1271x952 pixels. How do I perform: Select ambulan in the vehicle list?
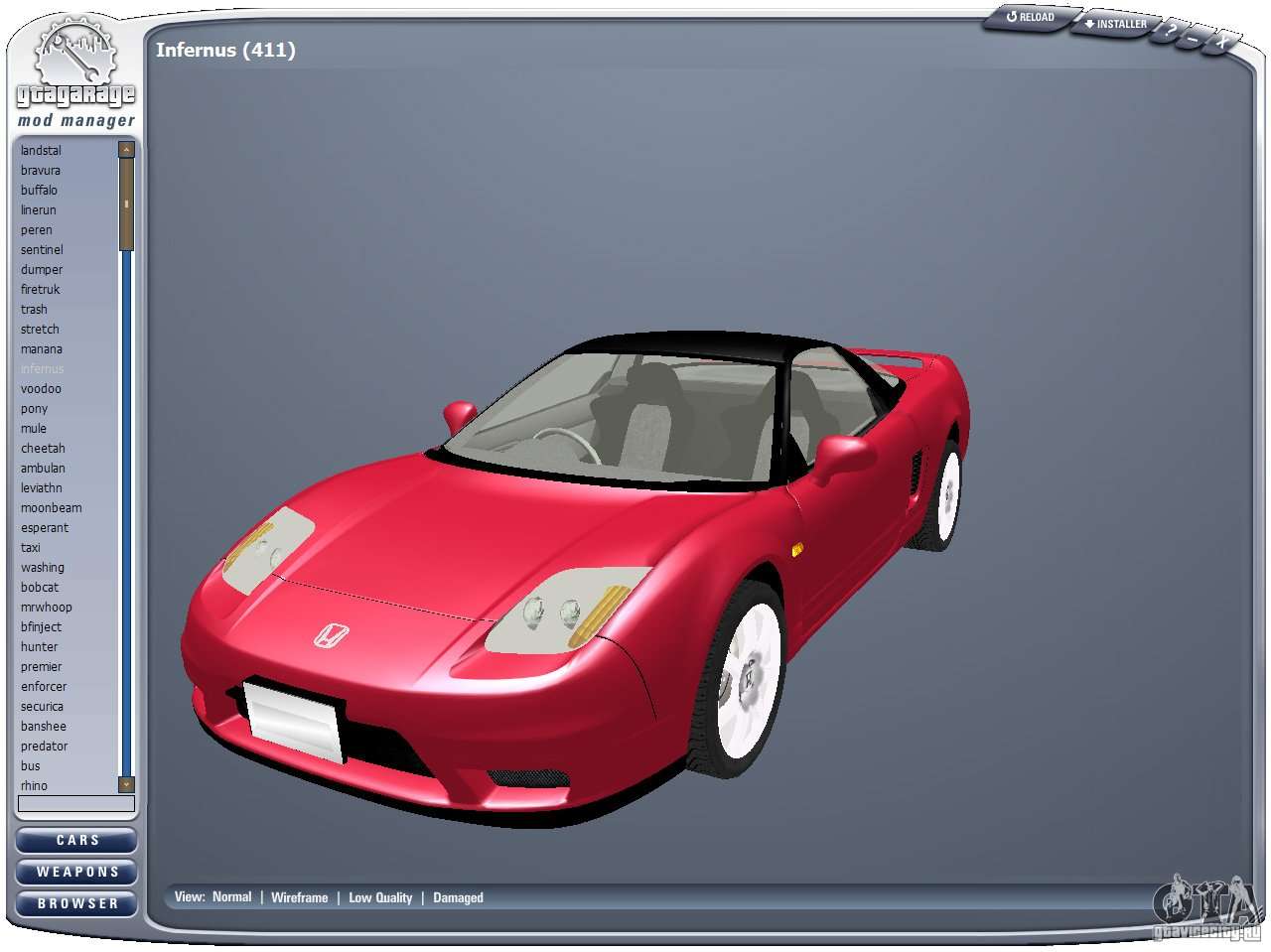point(43,469)
